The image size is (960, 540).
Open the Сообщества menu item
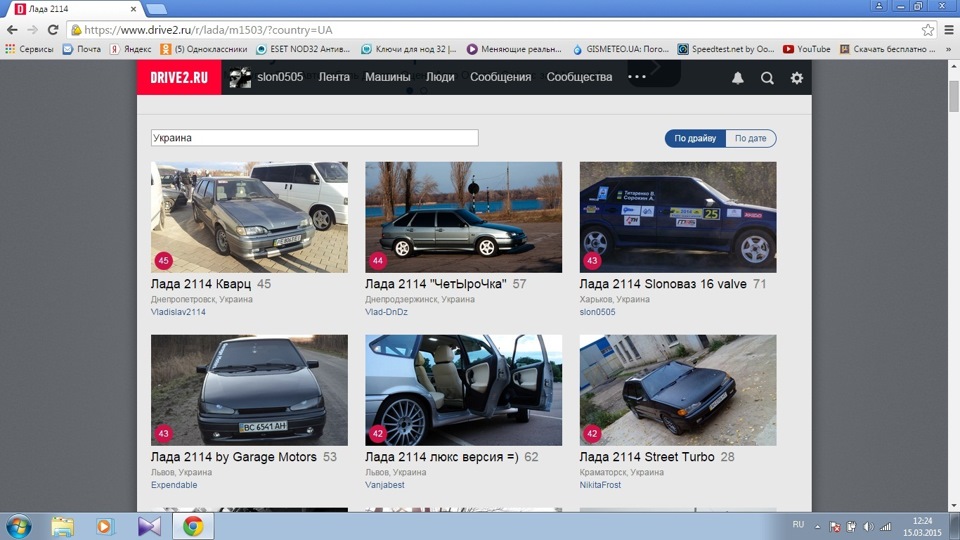point(579,77)
